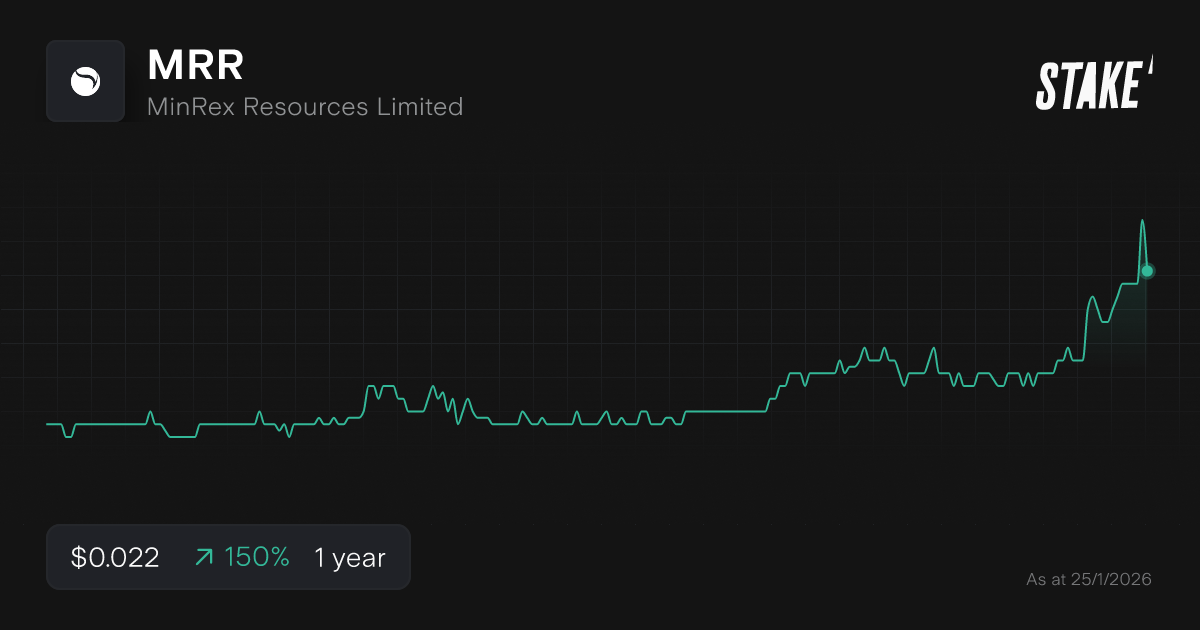1200x630 pixels.
Task: Expand the MinRex Resources Limited company info
Action: (x=305, y=106)
